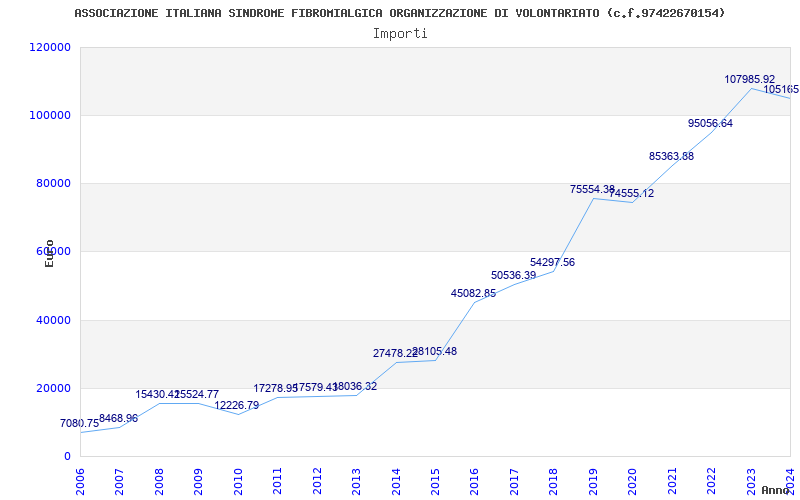Click the 'Euro' y-axis title

pyautogui.click(x=49, y=253)
